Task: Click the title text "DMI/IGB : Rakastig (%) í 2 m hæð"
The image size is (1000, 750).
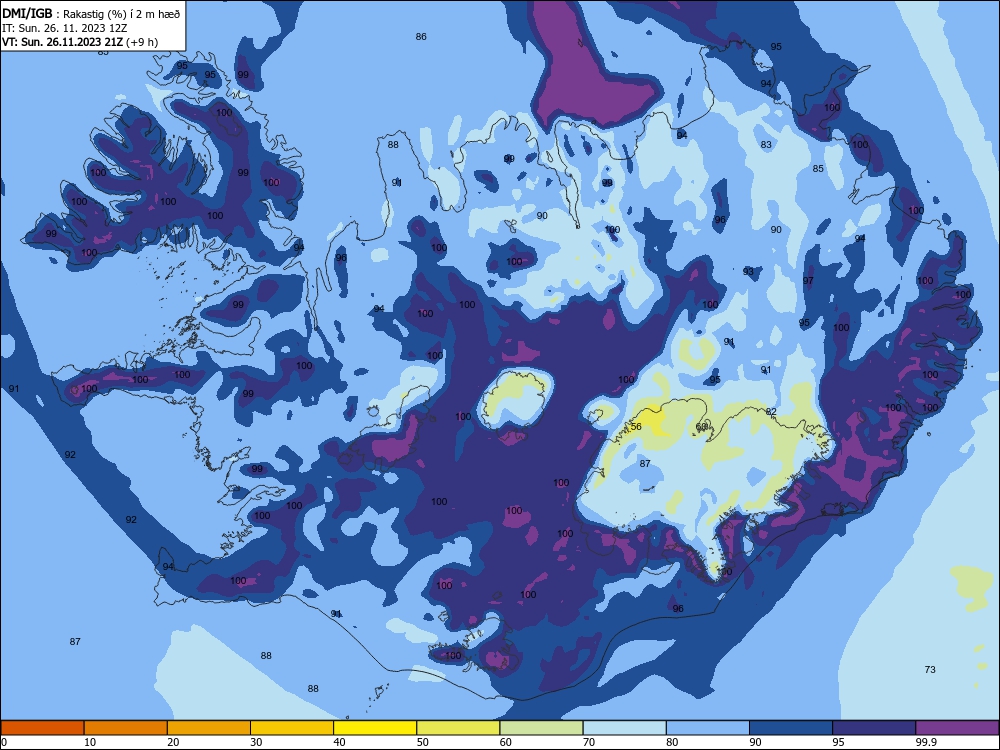Action: tap(91, 13)
